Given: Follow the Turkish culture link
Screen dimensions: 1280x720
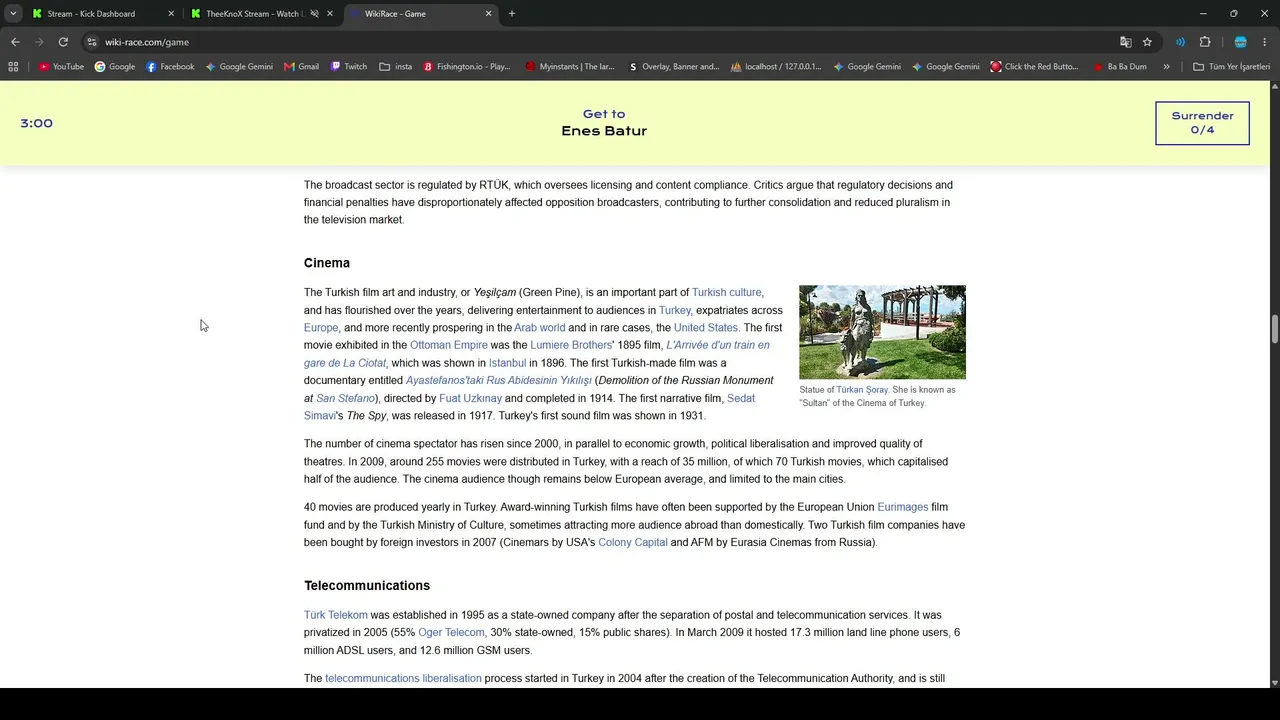Looking at the screenshot, I should [x=727, y=292].
